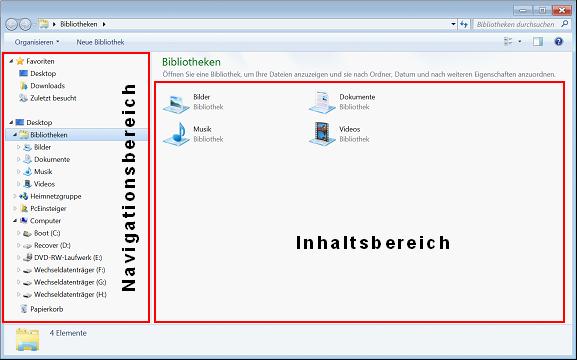Expand the Boot (C:) tree node
577x360 pixels.
click(18, 233)
